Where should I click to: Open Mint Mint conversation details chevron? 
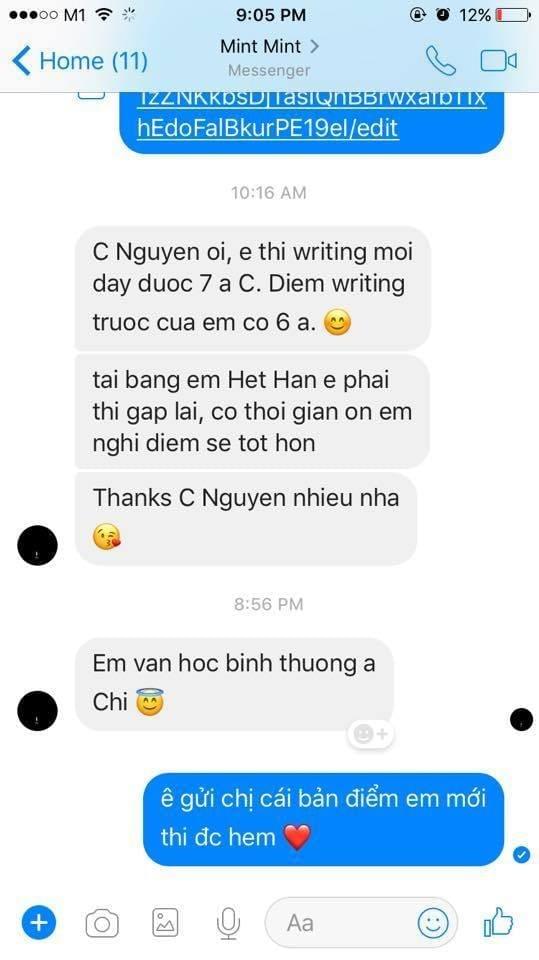(x=315, y=46)
